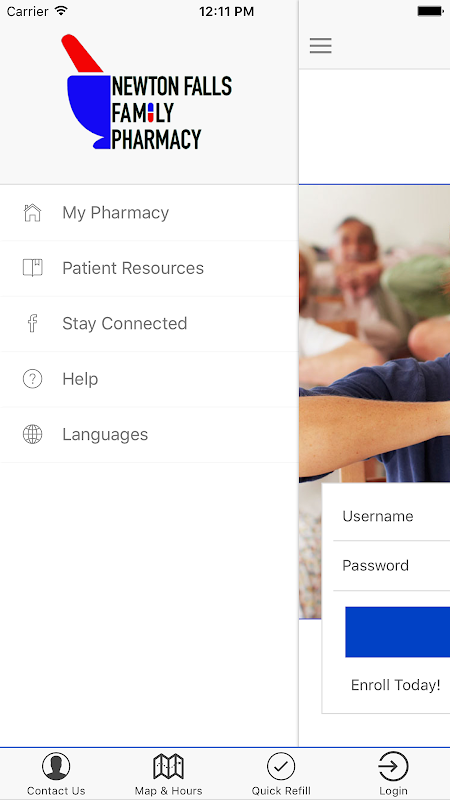The width and height of the screenshot is (450, 800).
Task: Select the Quick Refill checkmark icon
Action: [x=281, y=766]
